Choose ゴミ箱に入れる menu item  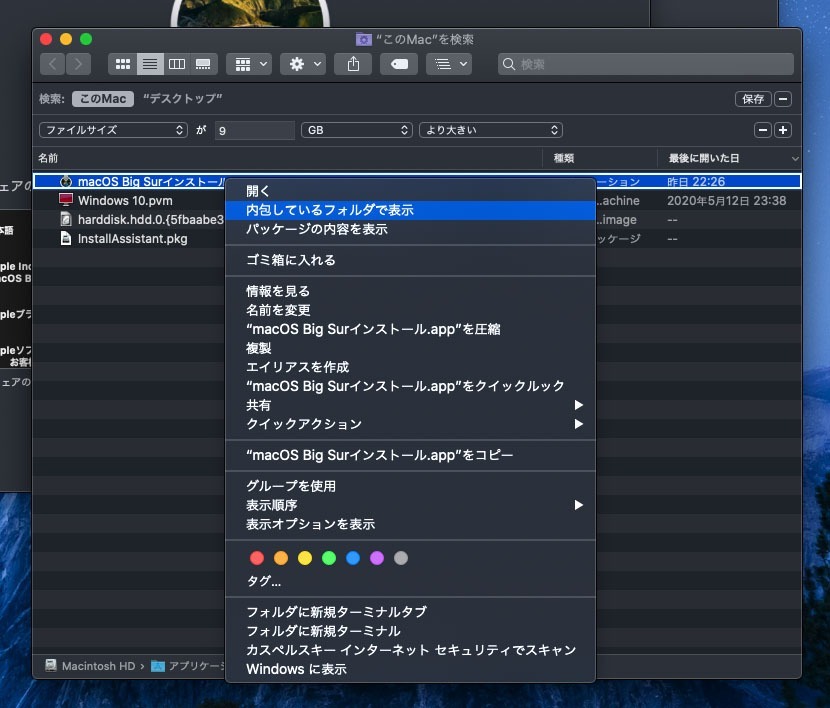click(410, 260)
